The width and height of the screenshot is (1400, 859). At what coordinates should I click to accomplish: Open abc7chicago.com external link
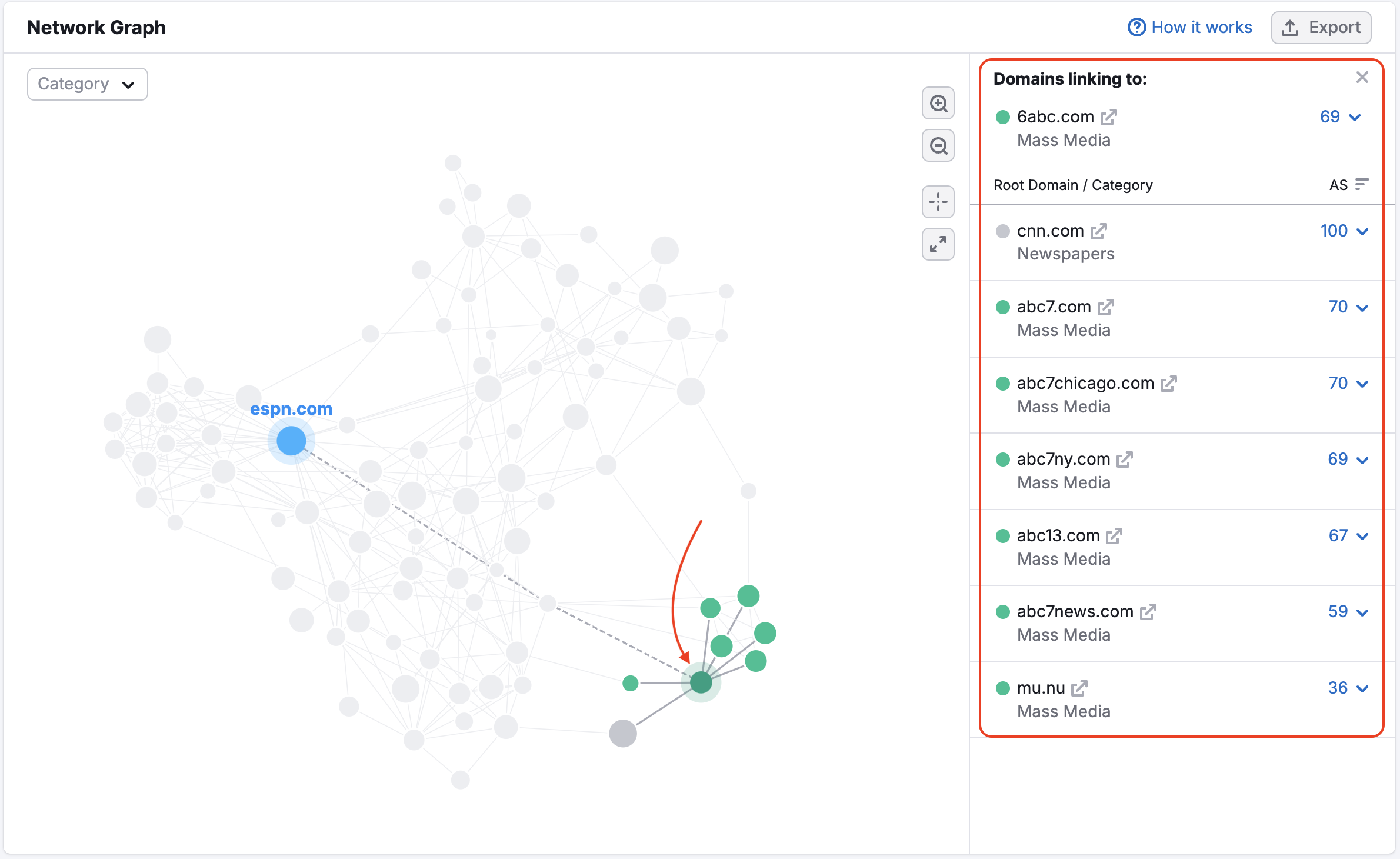click(x=1169, y=383)
